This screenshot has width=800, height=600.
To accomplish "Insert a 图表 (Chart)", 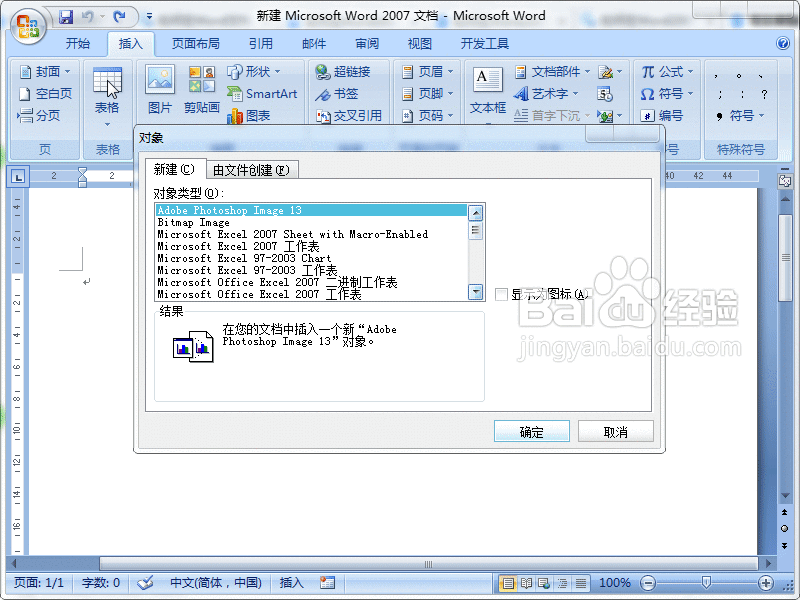I will coord(250,115).
